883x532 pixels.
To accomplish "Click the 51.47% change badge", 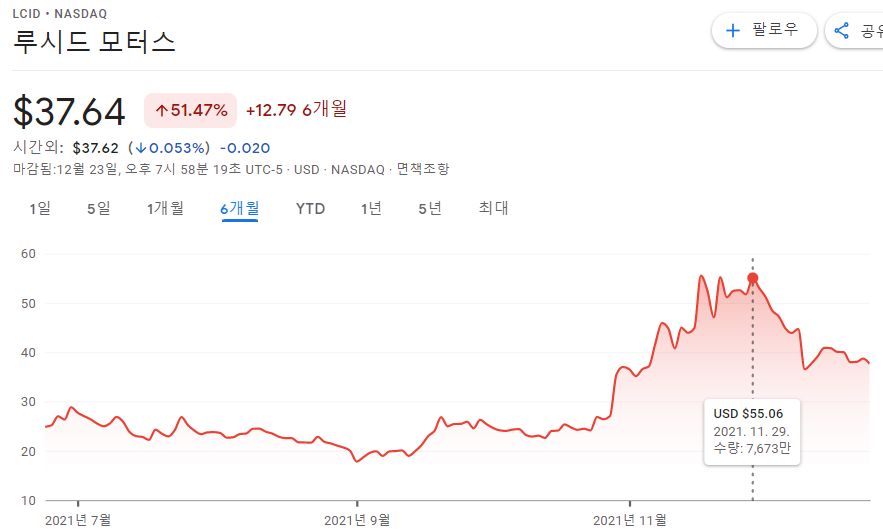I will (x=191, y=110).
